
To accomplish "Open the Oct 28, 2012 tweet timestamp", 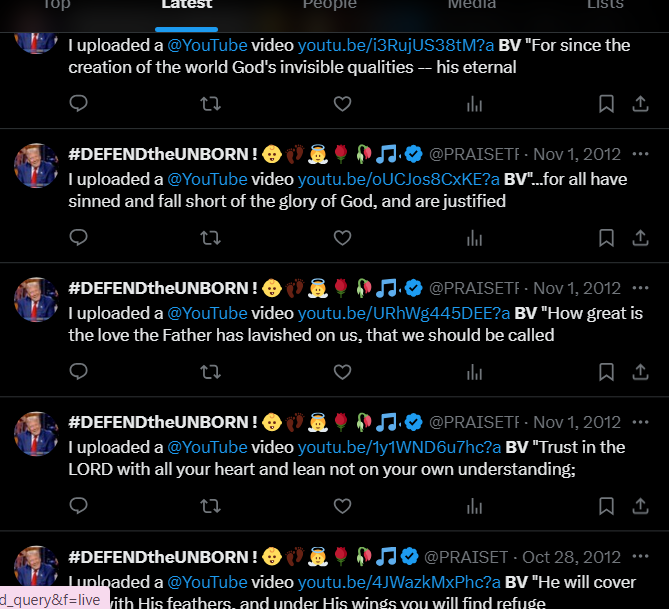I will 571,557.
